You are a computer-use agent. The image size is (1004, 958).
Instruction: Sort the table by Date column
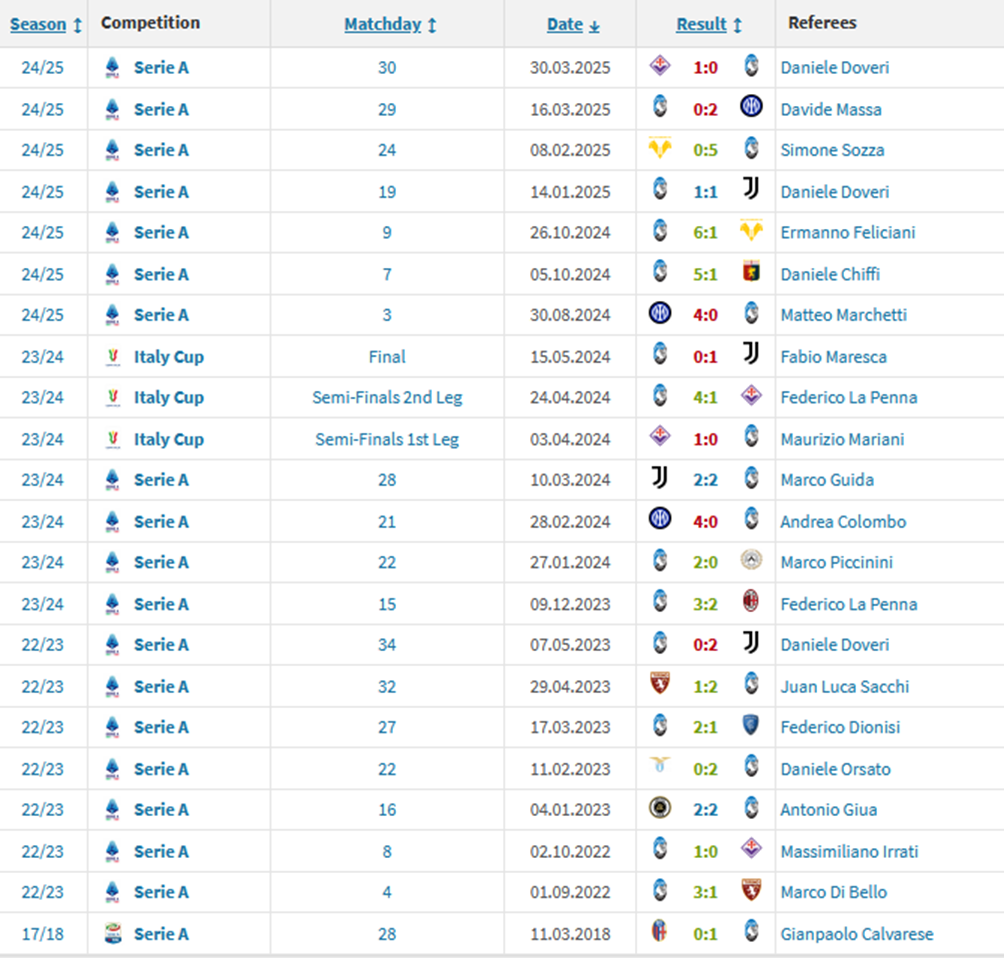pyautogui.click(x=573, y=24)
